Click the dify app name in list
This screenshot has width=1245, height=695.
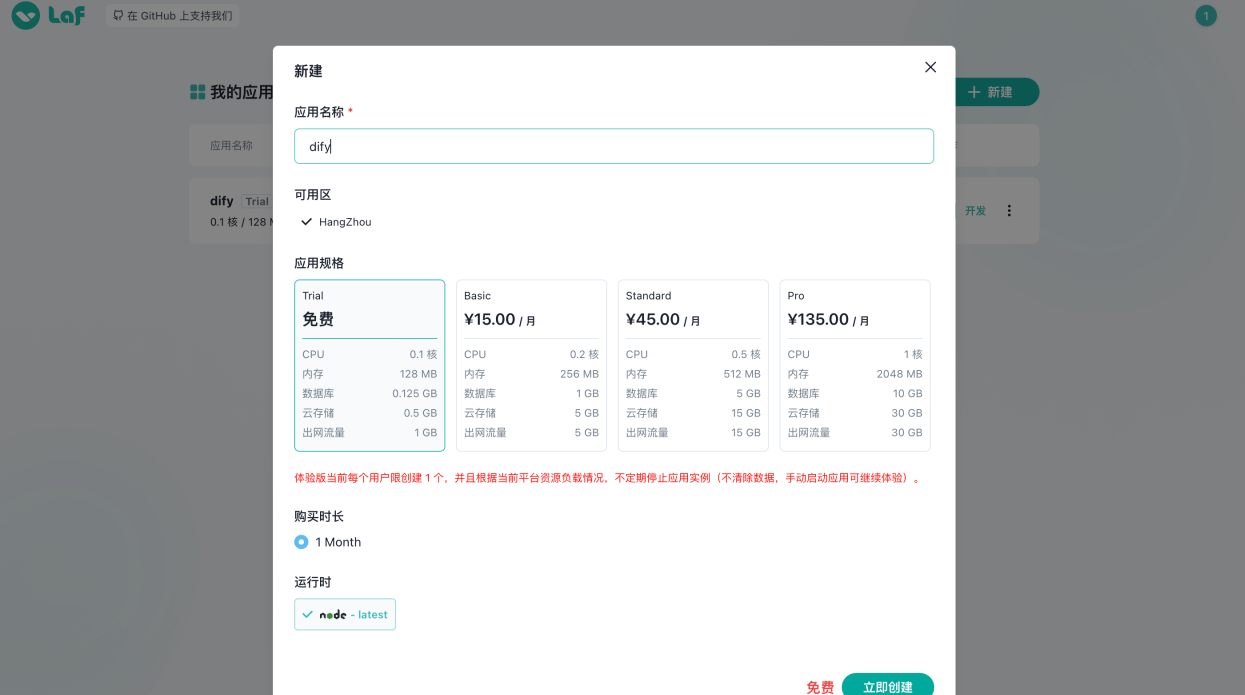click(222, 200)
